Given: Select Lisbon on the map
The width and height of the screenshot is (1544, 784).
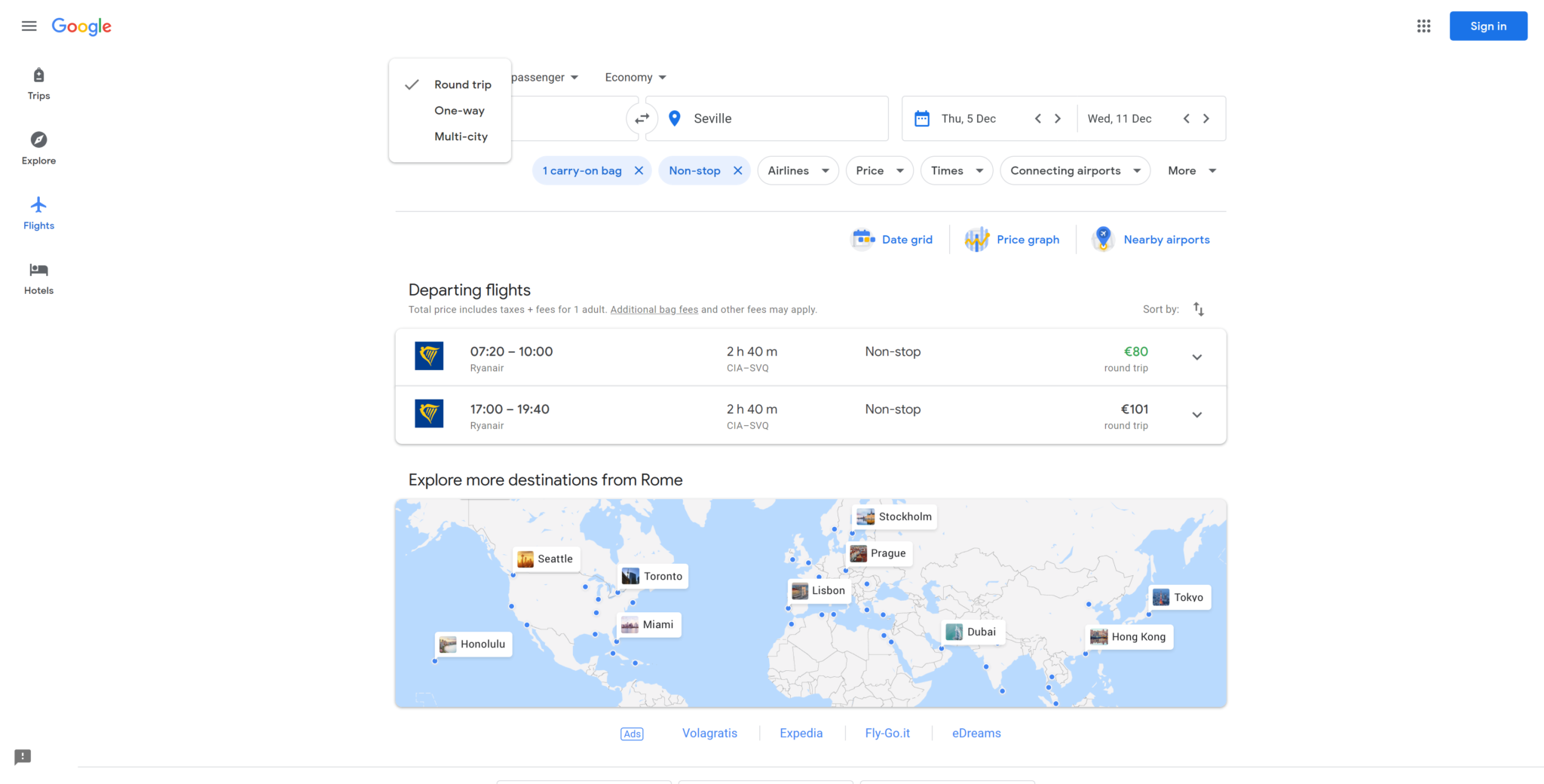Looking at the screenshot, I should [x=819, y=591].
